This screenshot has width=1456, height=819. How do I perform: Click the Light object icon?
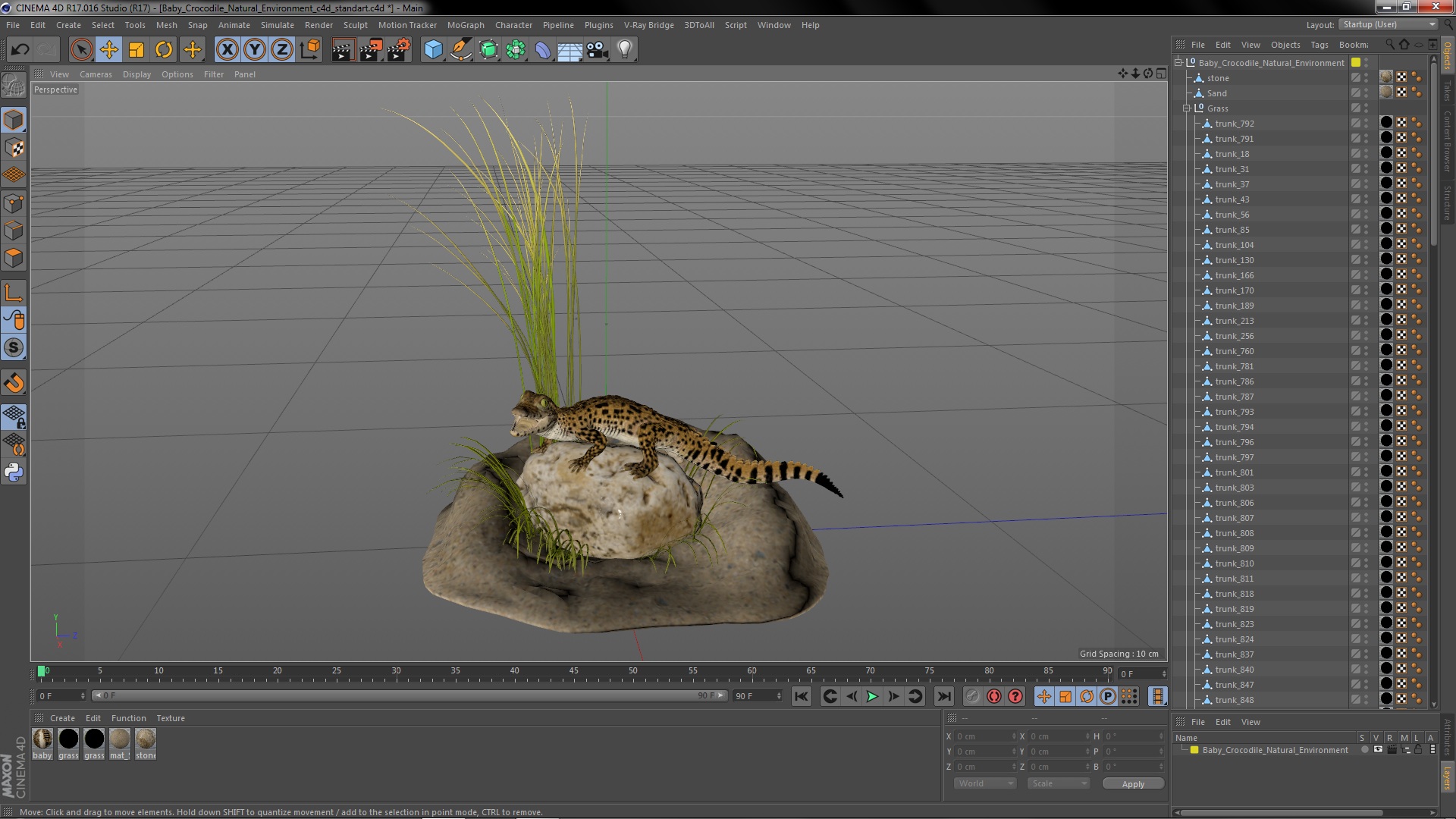point(624,50)
